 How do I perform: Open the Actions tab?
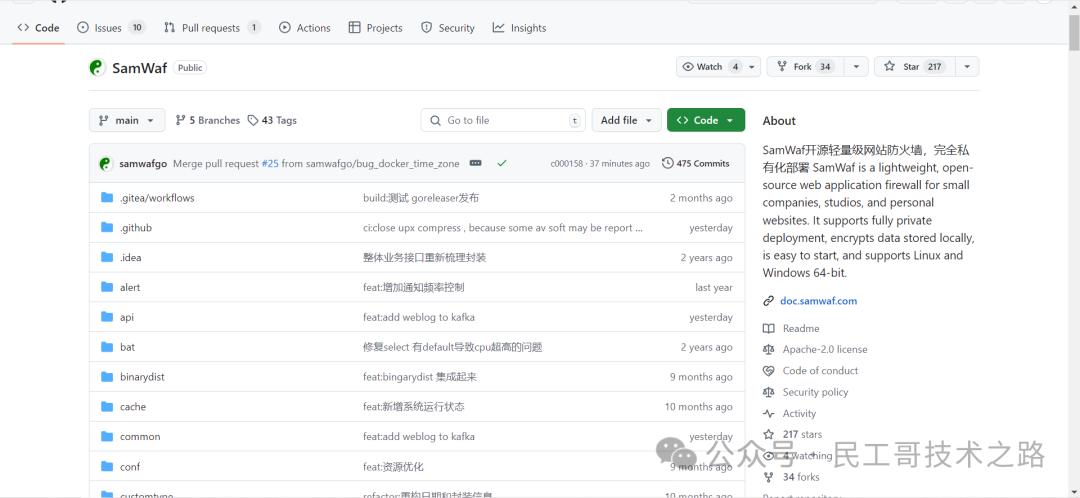(x=304, y=28)
